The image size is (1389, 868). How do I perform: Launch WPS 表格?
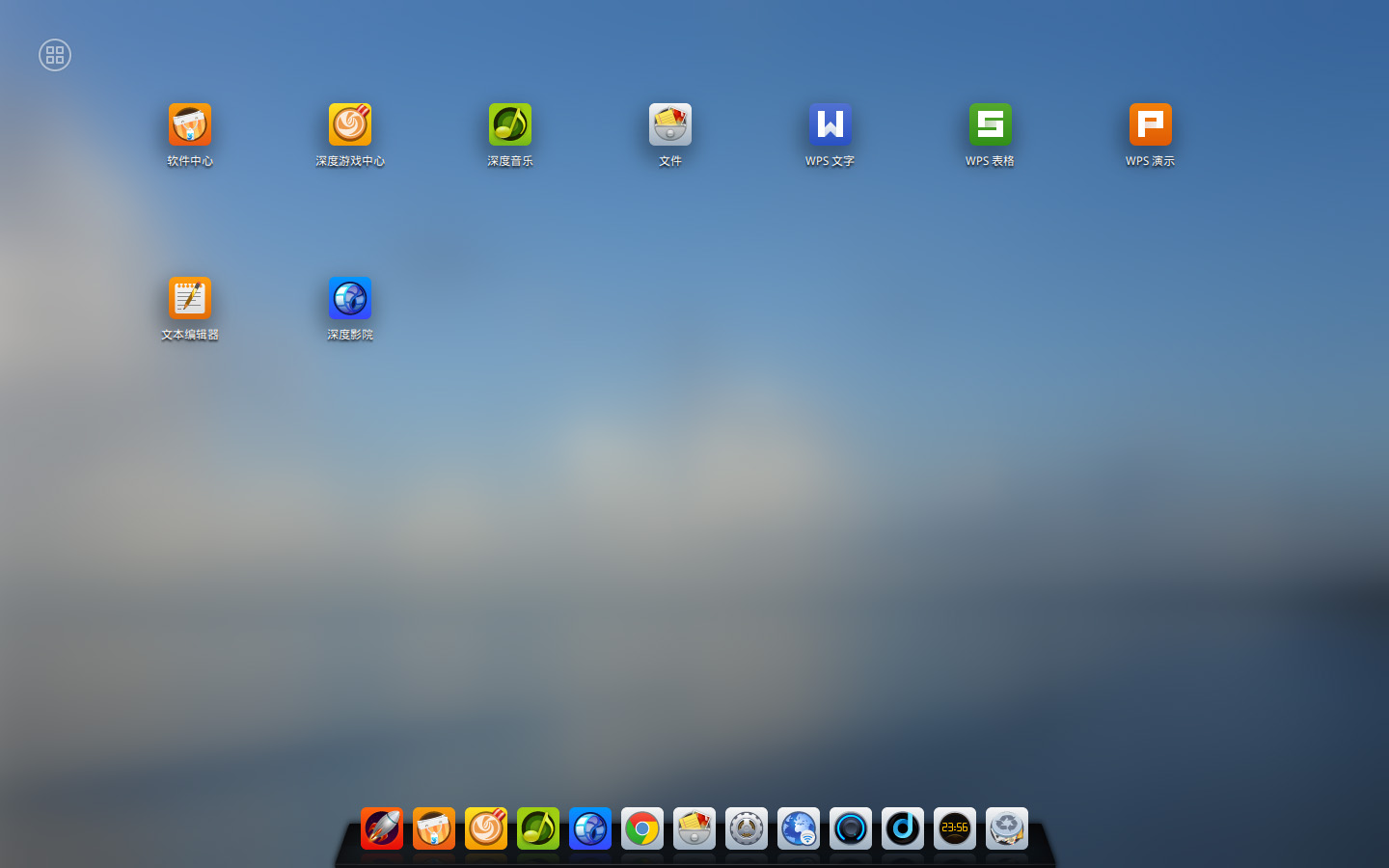point(991,124)
